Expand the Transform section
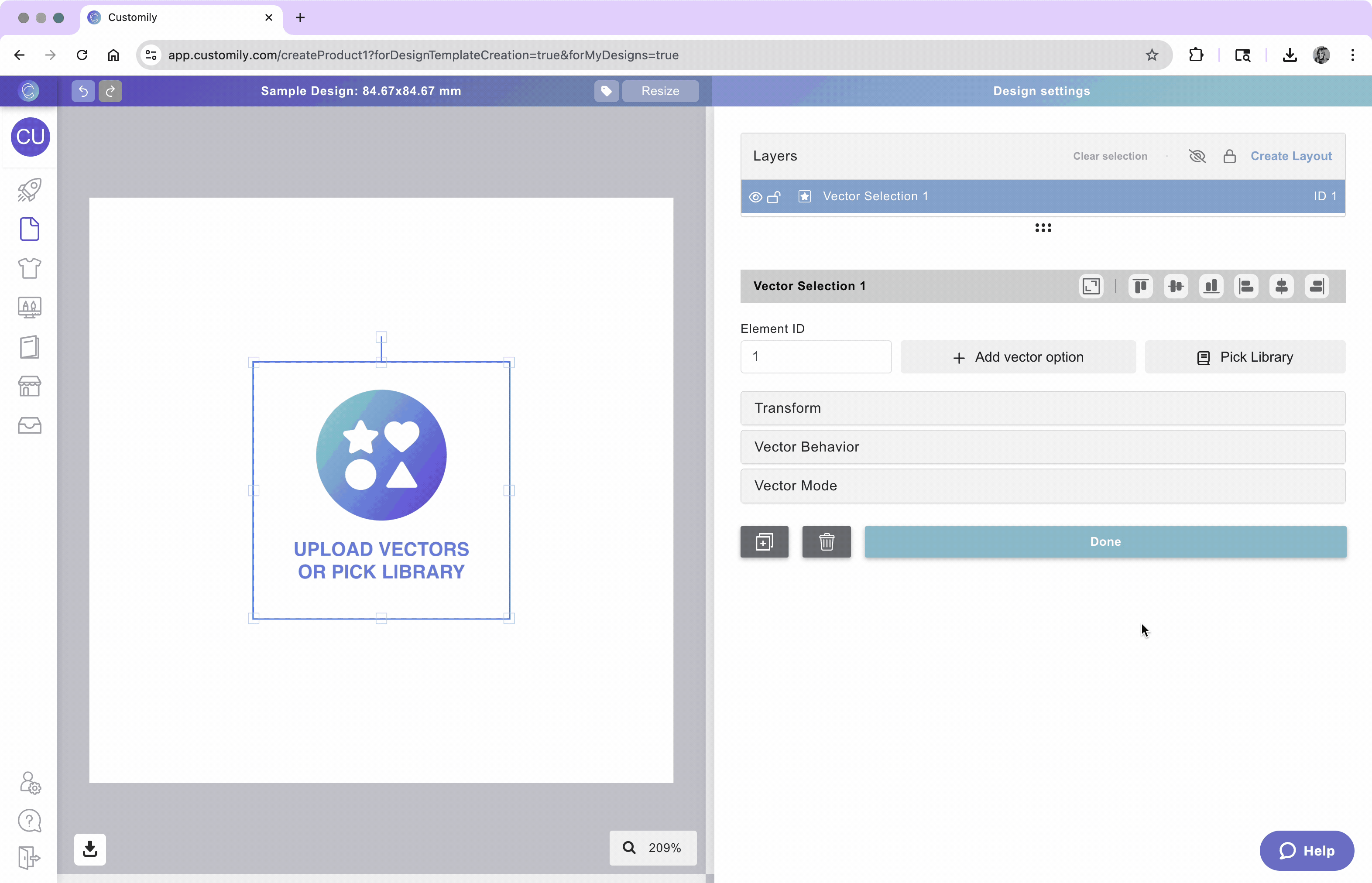Viewport: 1372px width, 883px height. [x=1042, y=408]
